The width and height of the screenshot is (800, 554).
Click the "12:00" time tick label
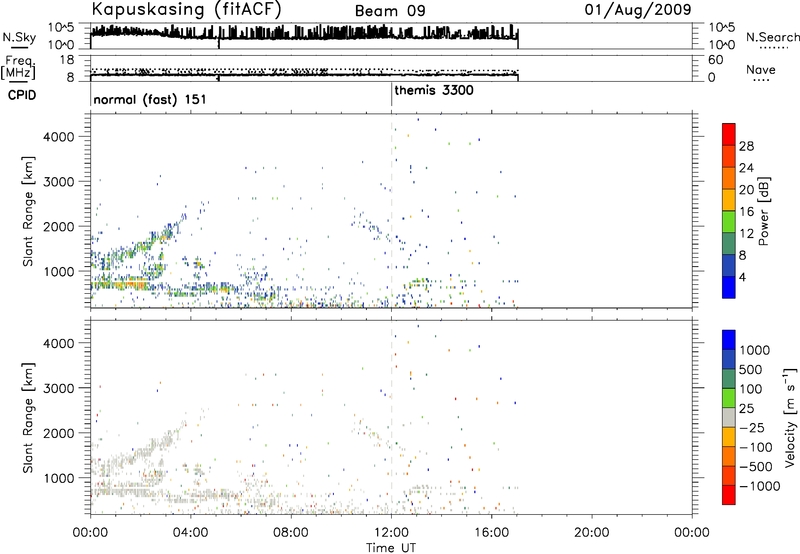click(x=391, y=533)
